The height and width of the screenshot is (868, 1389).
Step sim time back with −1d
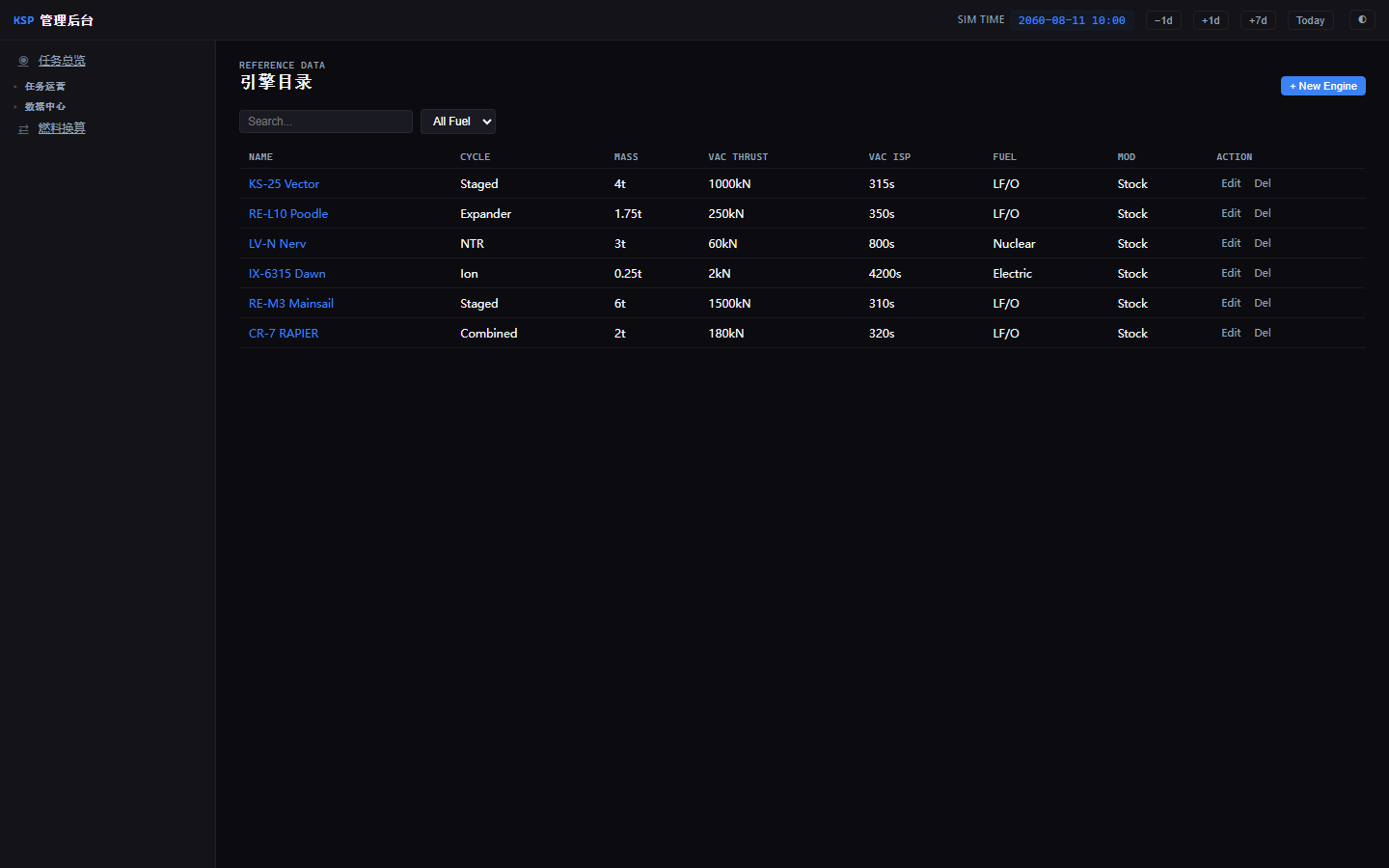click(x=1163, y=20)
